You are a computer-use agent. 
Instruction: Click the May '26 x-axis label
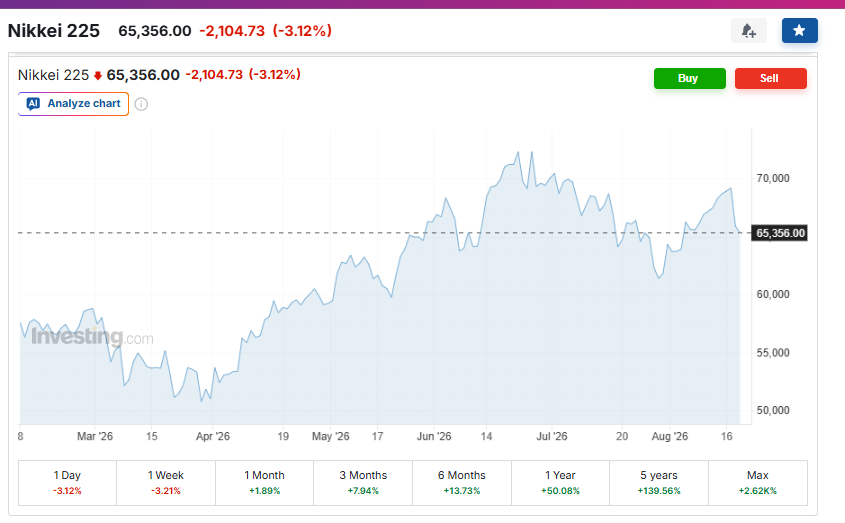pos(331,436)
